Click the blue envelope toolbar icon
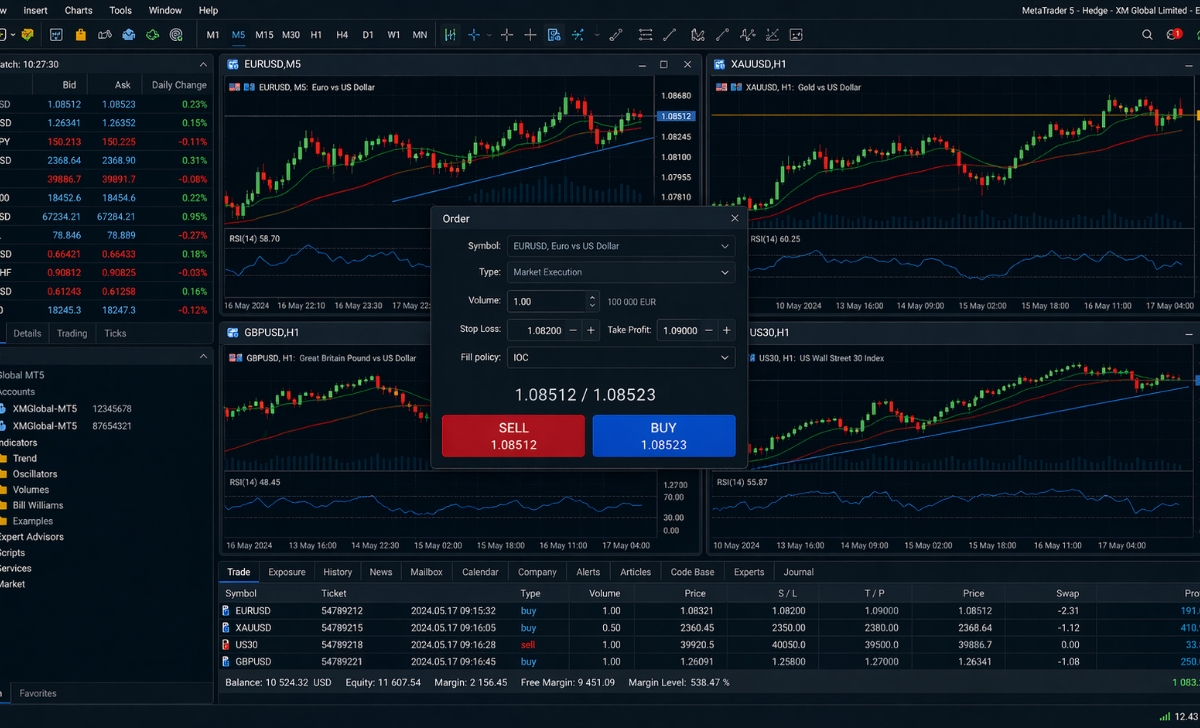The image size is (1200, 728). coord(128,35)
